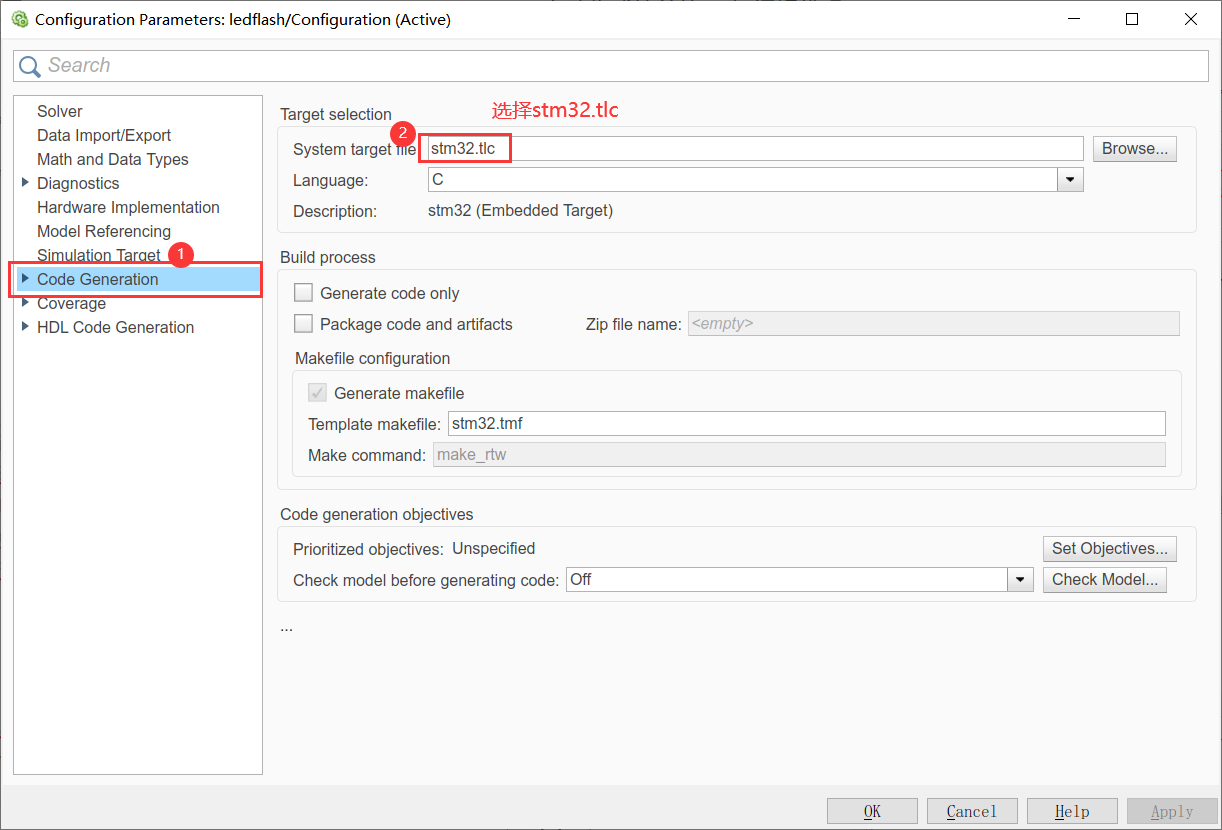
Task: Click the System target file field
Action: pyautogui.click(x=755, y=149)
